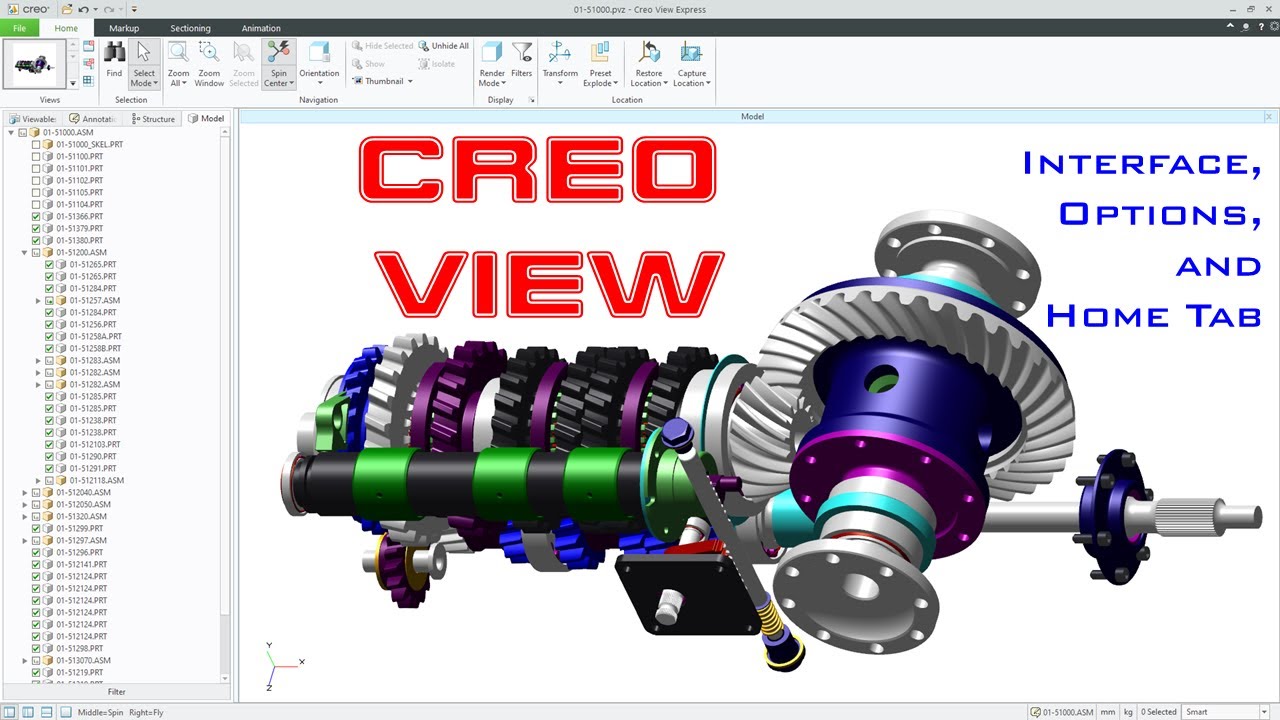Expand the 01-512118.ASM node

38,480
